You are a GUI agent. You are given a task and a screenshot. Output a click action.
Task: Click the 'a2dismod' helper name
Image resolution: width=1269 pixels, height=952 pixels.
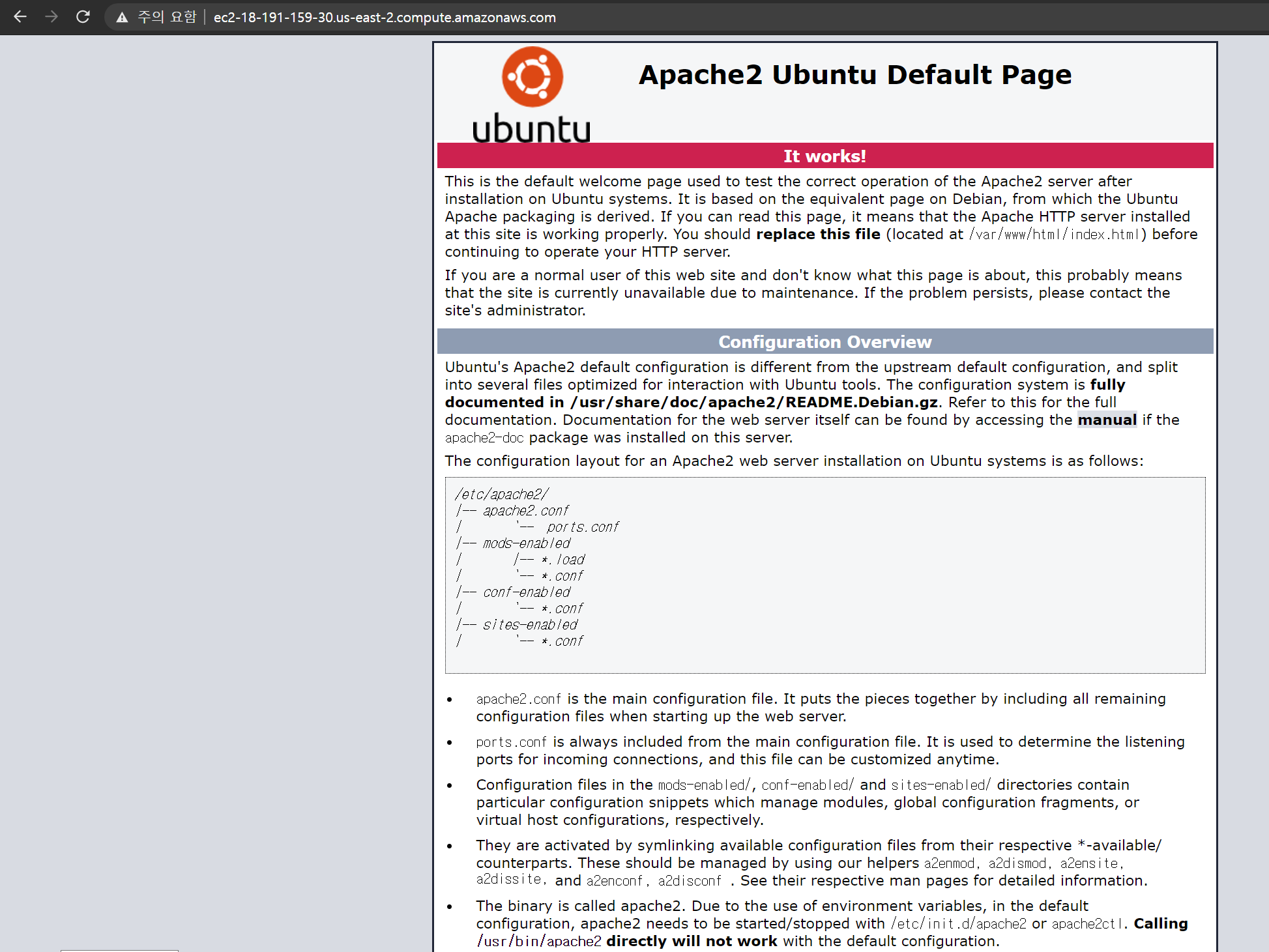coord(1017,863)
